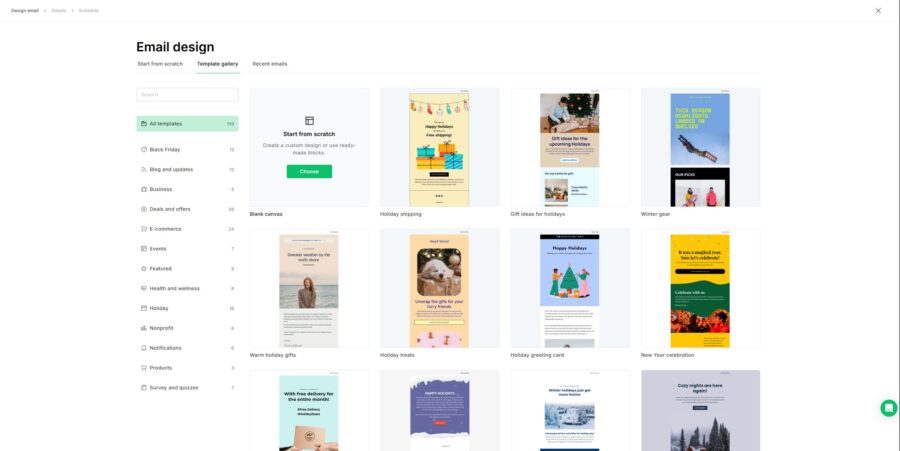The width and height of the screenshot is (900, 451).
Task: Filter by Blog and updates label
Action: 171,169
